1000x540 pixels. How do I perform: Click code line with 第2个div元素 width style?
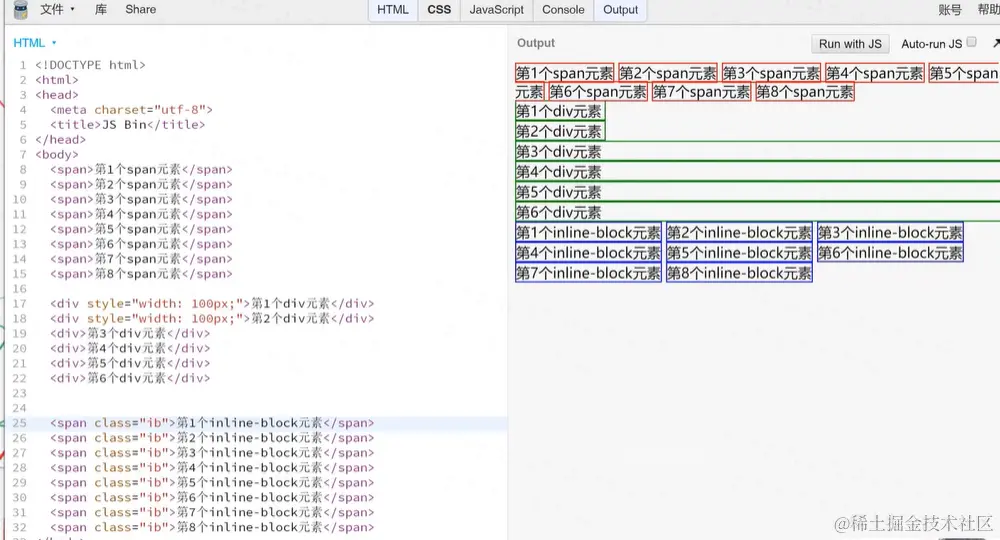coord(212,318)
